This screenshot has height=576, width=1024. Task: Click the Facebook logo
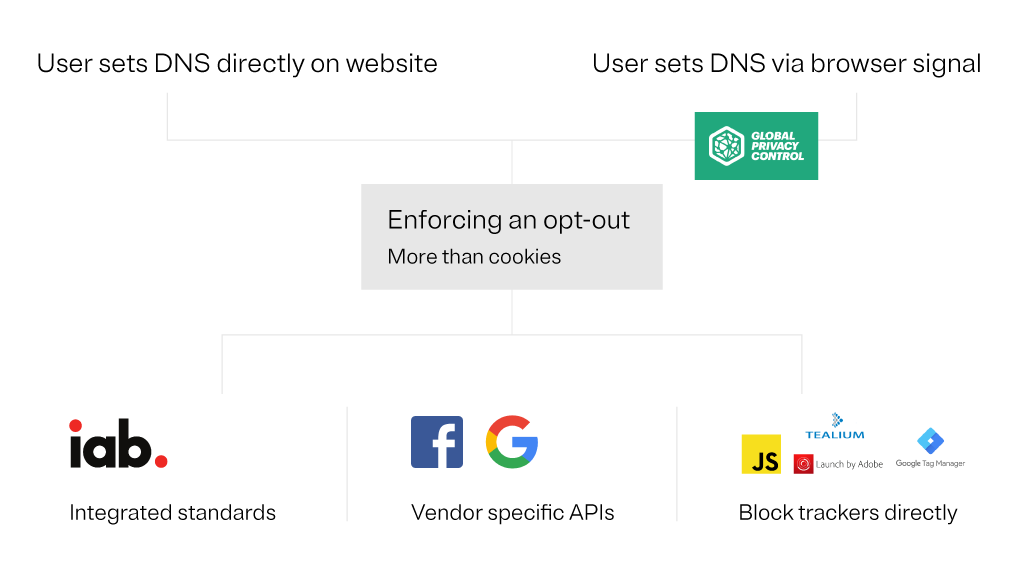pyautogui.click(x=437, y=442)
